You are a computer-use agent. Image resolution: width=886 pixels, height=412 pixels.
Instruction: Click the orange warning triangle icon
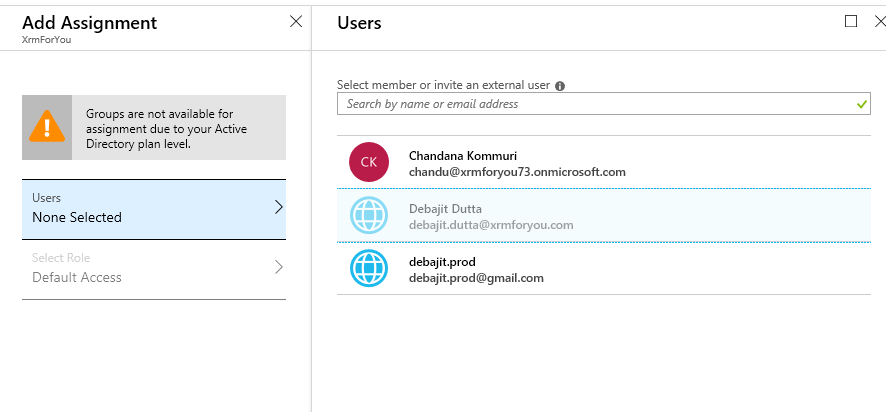click(46, 128)
